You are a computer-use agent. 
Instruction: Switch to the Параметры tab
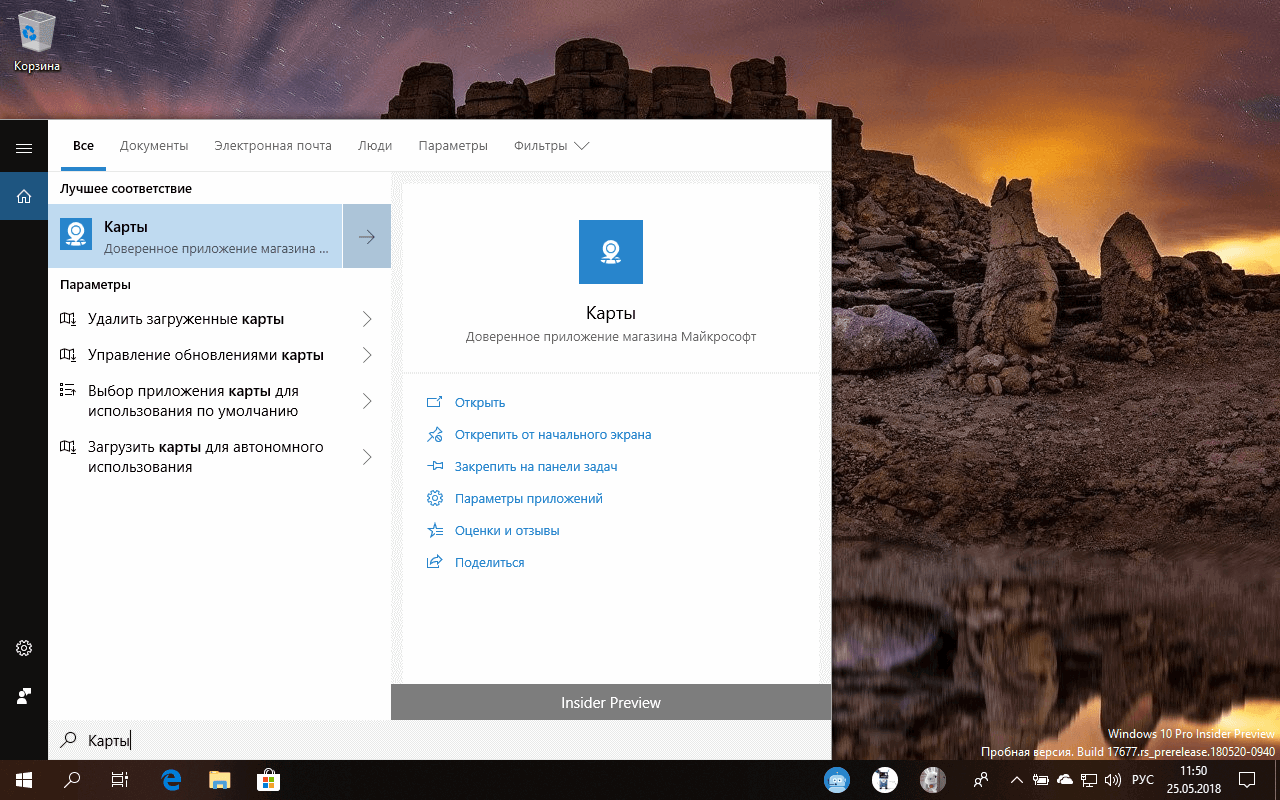453,145
